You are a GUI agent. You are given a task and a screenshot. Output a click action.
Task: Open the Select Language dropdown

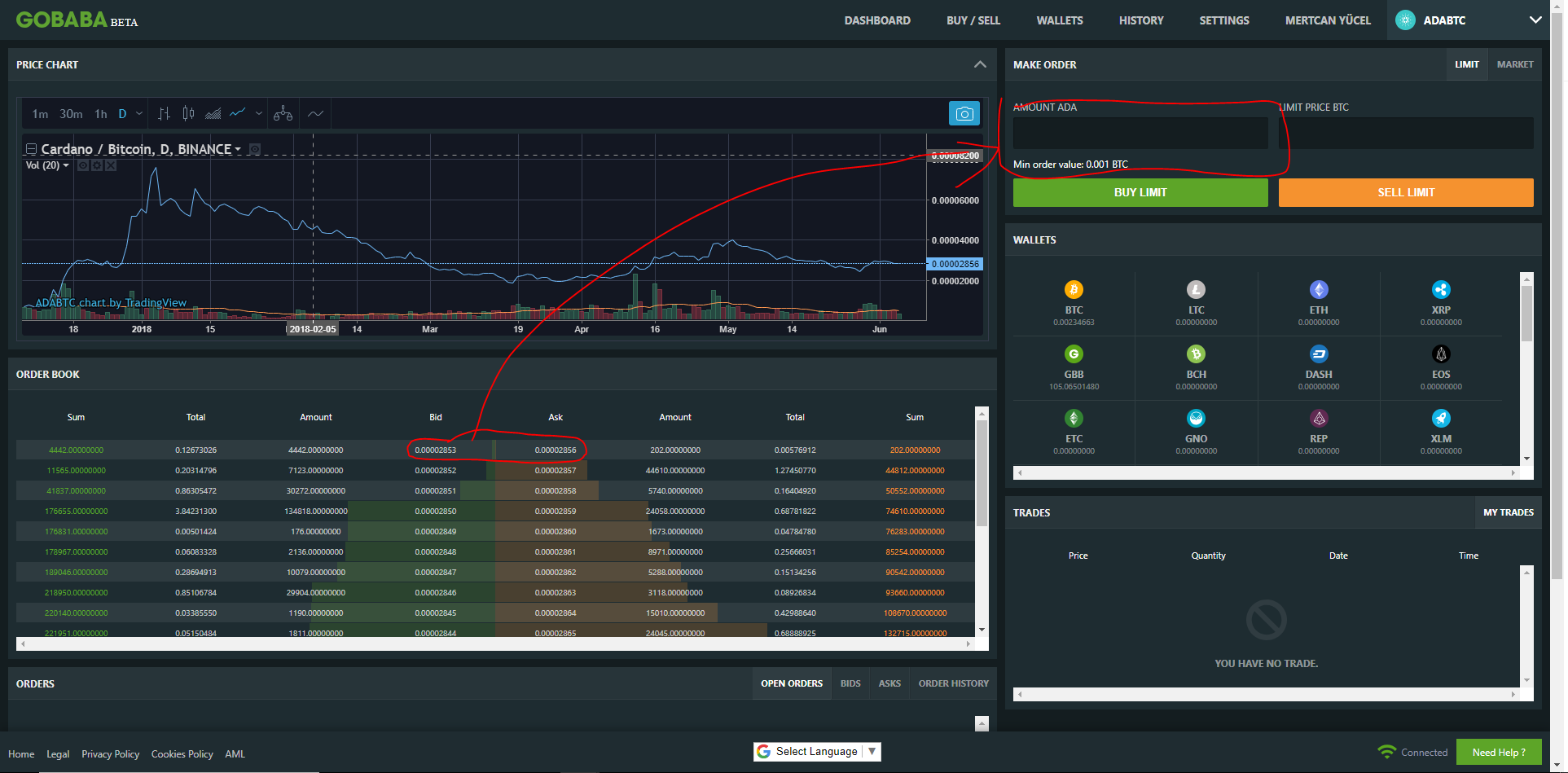coord(817,751)
